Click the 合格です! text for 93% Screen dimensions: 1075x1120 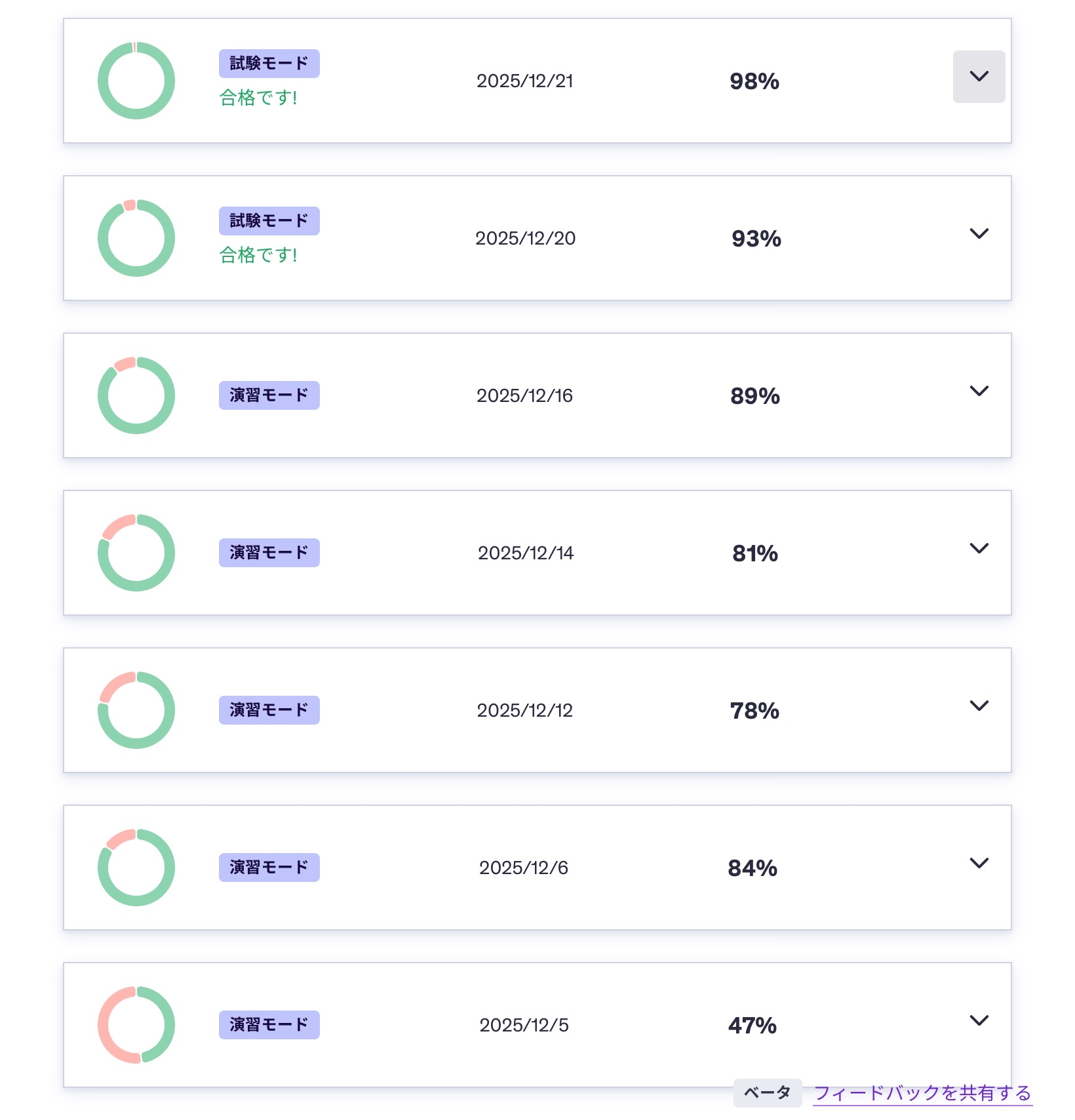[x=258, y=255]
